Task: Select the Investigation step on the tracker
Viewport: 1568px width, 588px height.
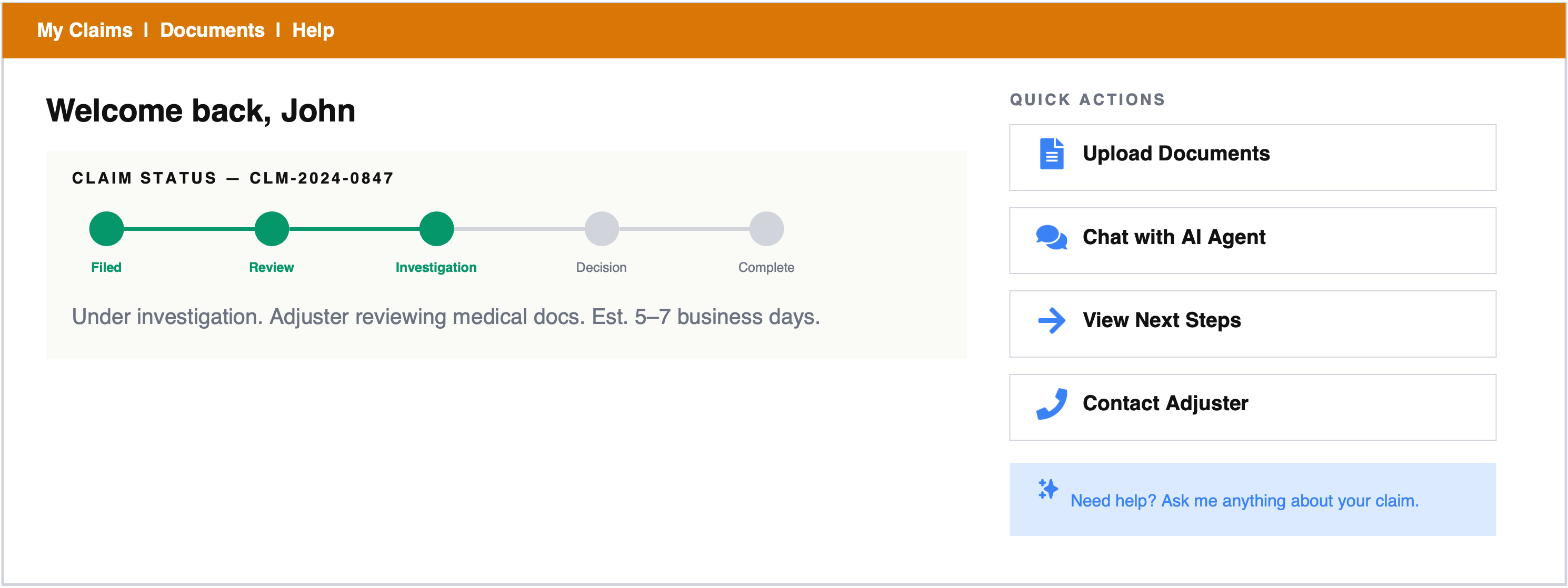Action: coord(436,229)
